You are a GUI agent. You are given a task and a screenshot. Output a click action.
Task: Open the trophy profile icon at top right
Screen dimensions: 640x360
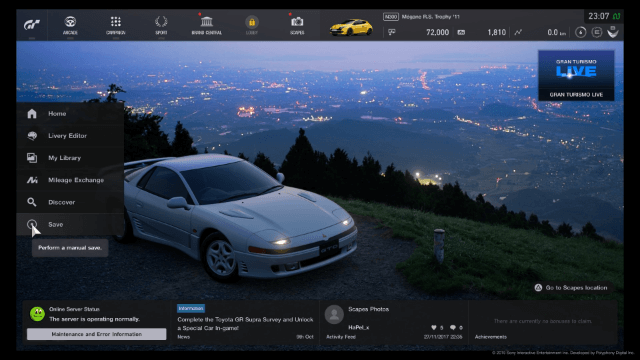(613, 32)
